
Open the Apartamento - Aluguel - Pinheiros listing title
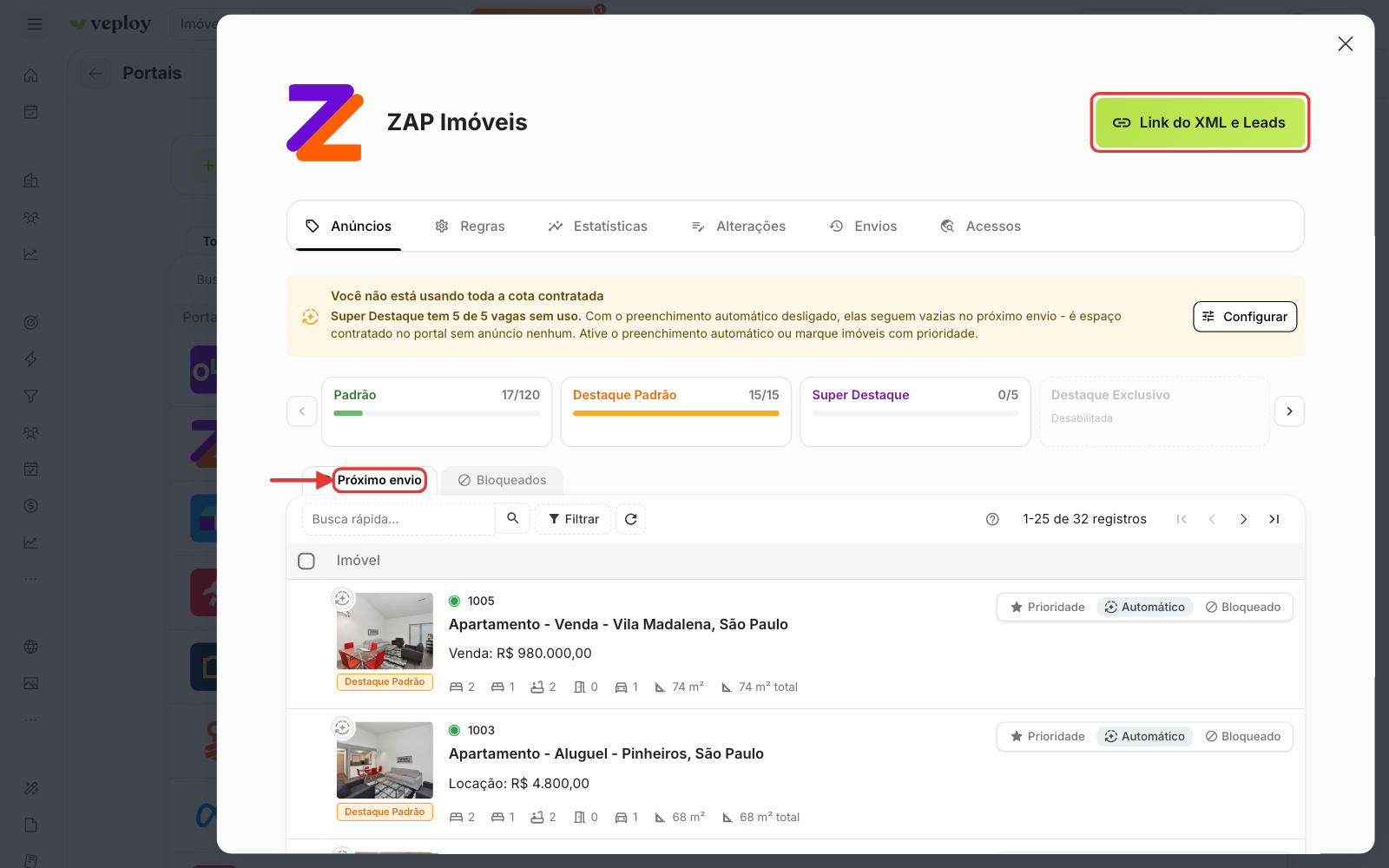606,753
